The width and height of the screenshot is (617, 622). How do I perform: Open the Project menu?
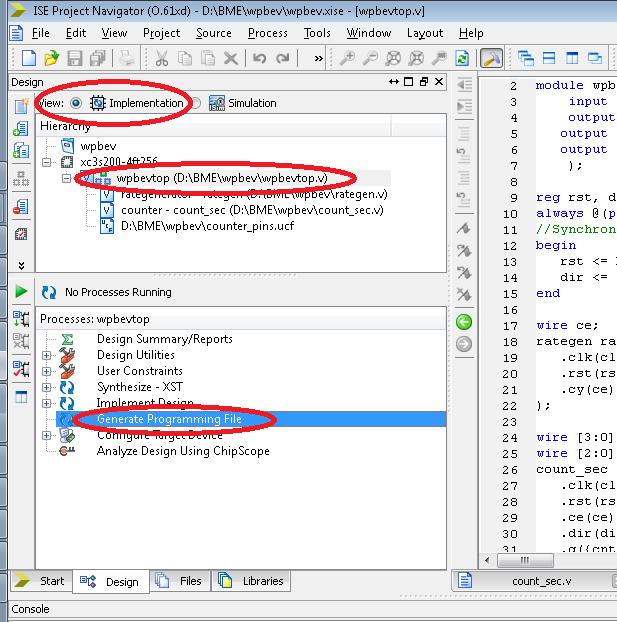(x=161, y=33)
